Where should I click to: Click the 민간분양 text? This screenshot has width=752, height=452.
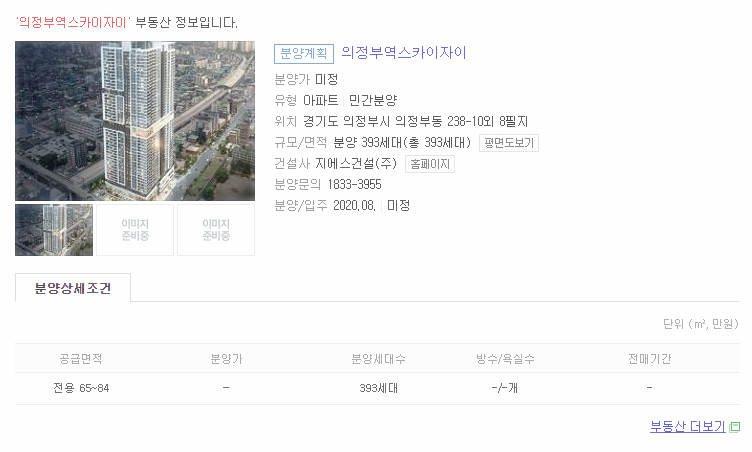pyautogui.click(x=373, y=100)
